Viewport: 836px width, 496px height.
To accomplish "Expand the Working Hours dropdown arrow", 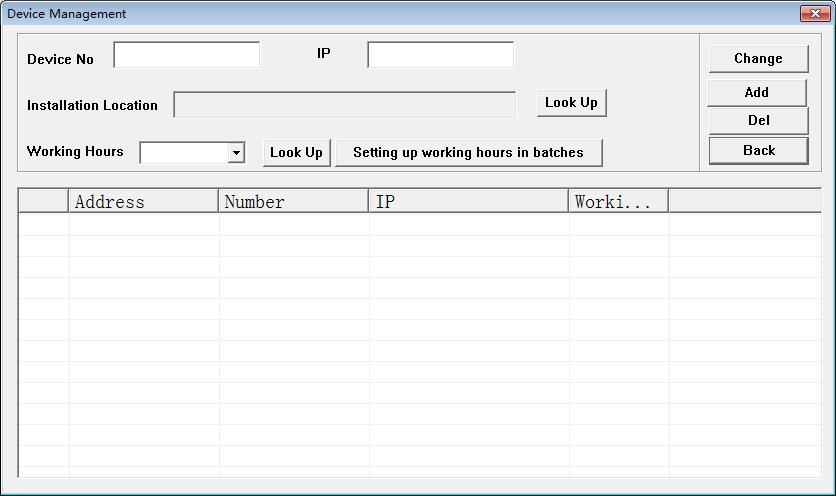I will point(236,153).
